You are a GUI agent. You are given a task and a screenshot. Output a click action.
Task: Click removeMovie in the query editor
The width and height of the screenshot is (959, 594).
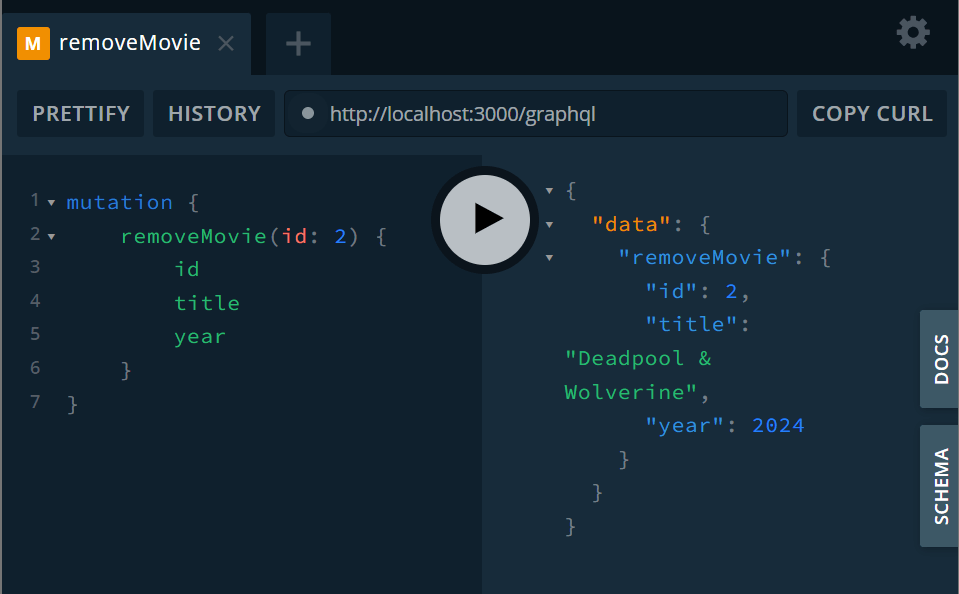193,236
